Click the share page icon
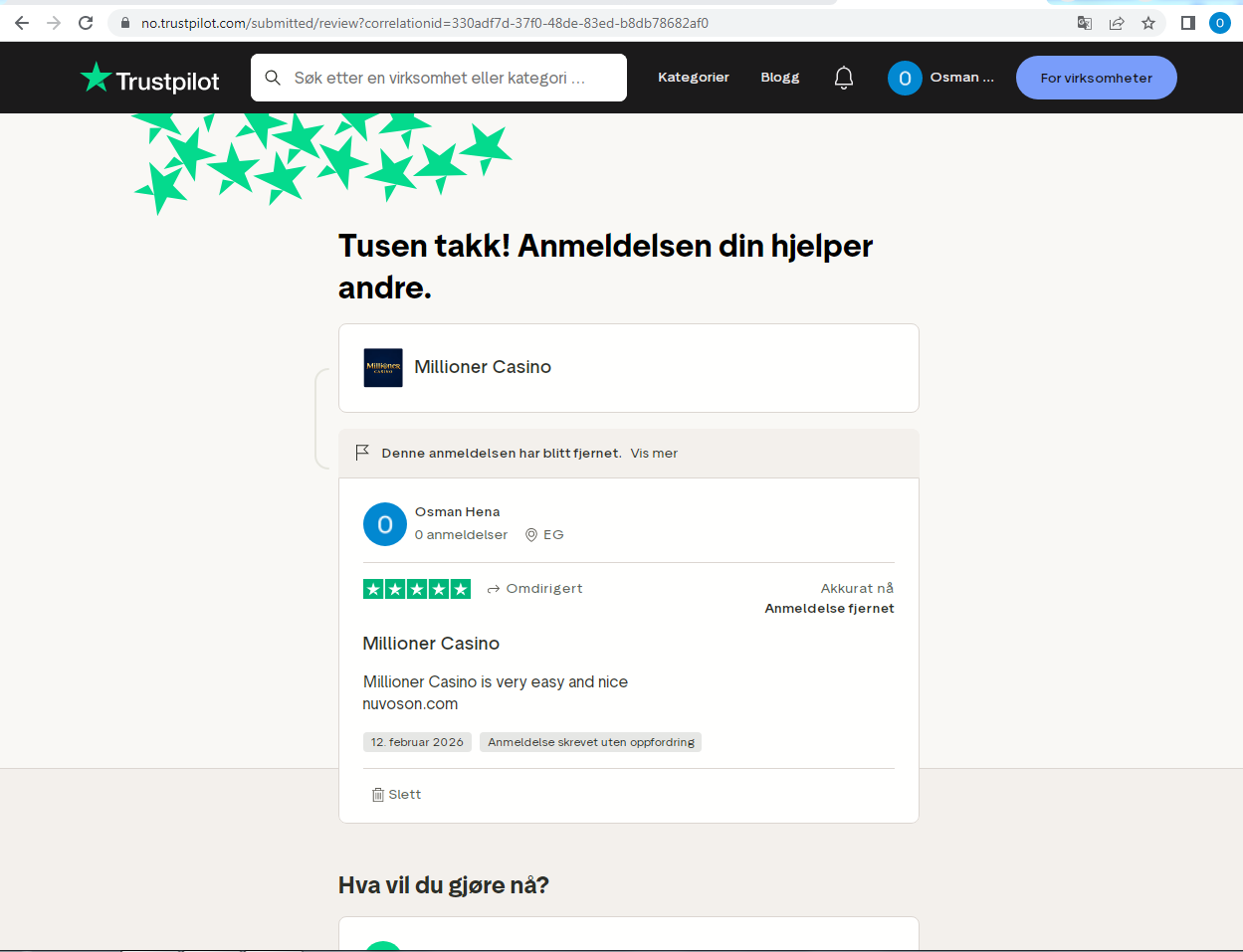 pos(1117,23)
